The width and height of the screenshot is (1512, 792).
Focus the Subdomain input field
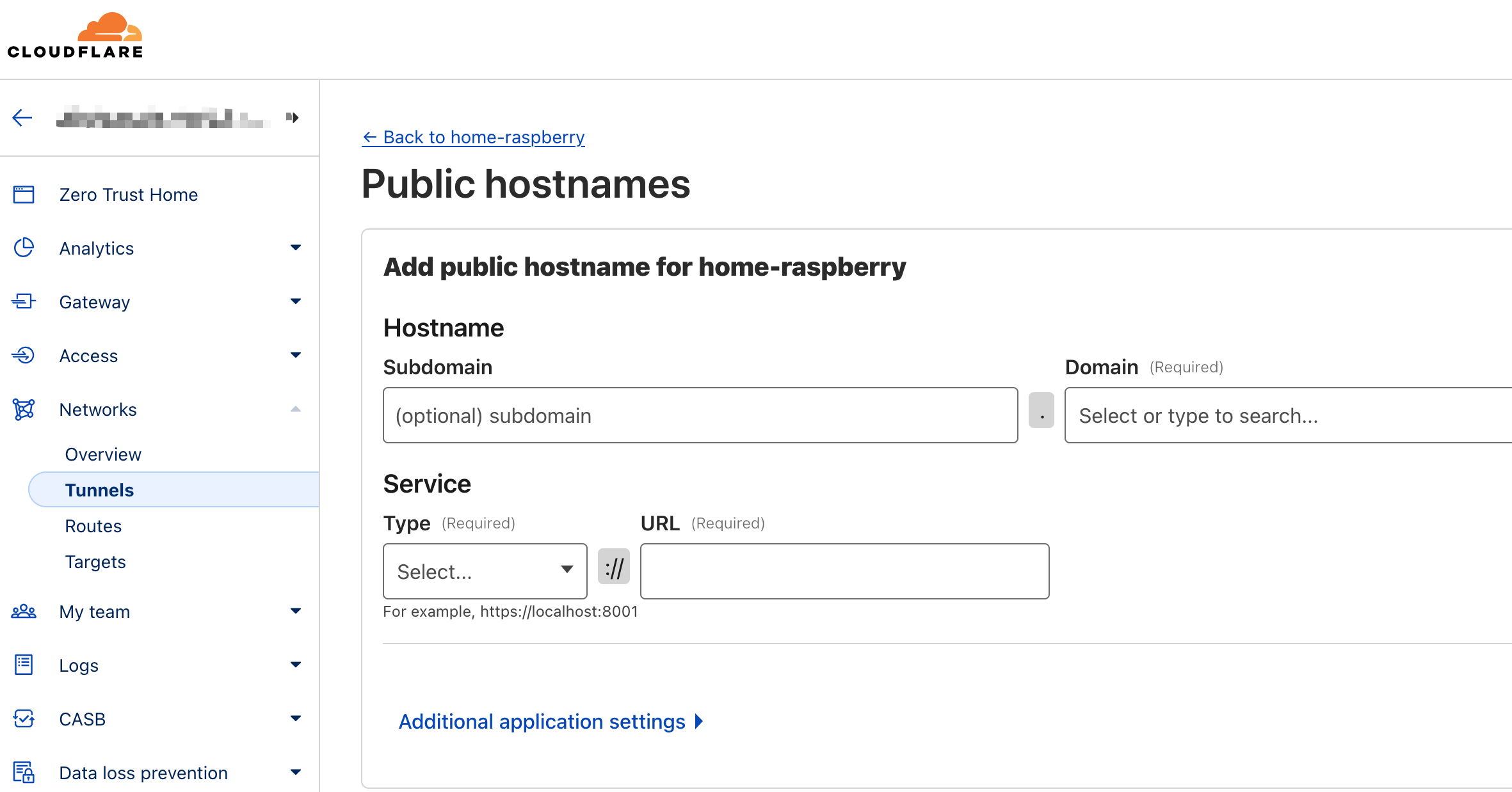point(700,415)
